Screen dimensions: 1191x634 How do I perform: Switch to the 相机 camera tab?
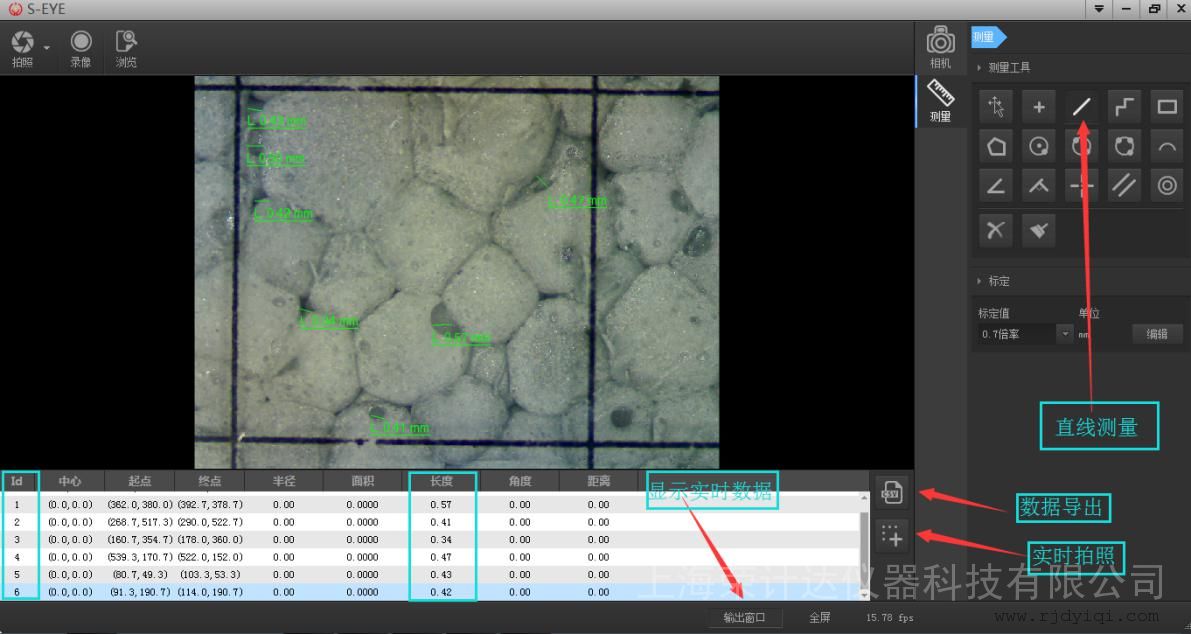(x=940, y=46)
